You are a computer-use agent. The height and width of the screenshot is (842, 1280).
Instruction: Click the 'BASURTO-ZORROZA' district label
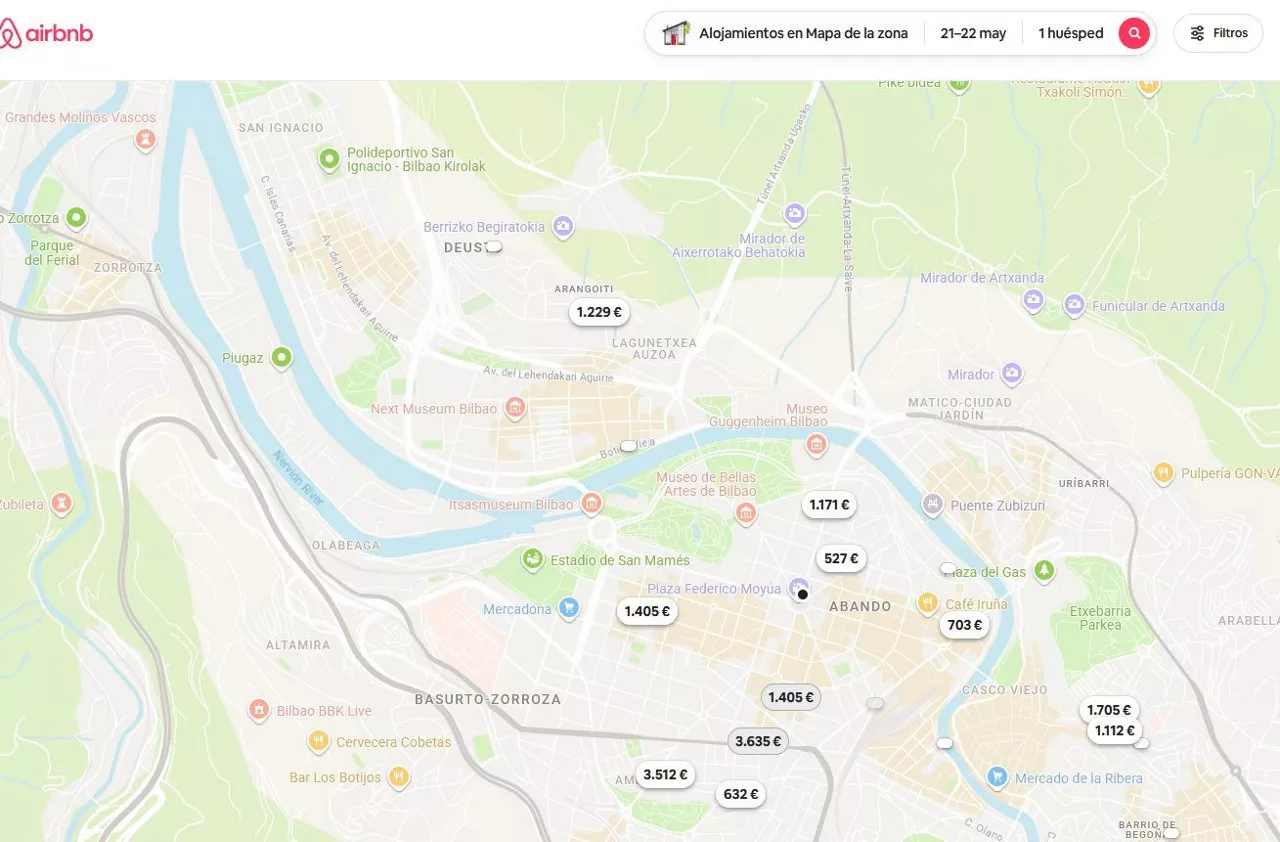click(488, 699)
